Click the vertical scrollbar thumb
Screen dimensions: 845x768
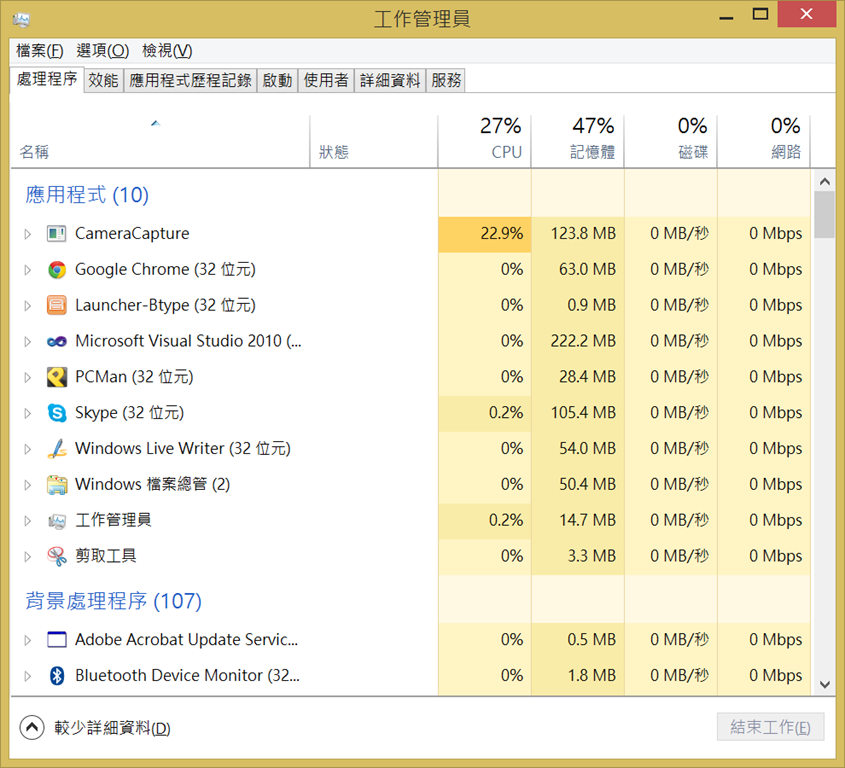[825, 215]
